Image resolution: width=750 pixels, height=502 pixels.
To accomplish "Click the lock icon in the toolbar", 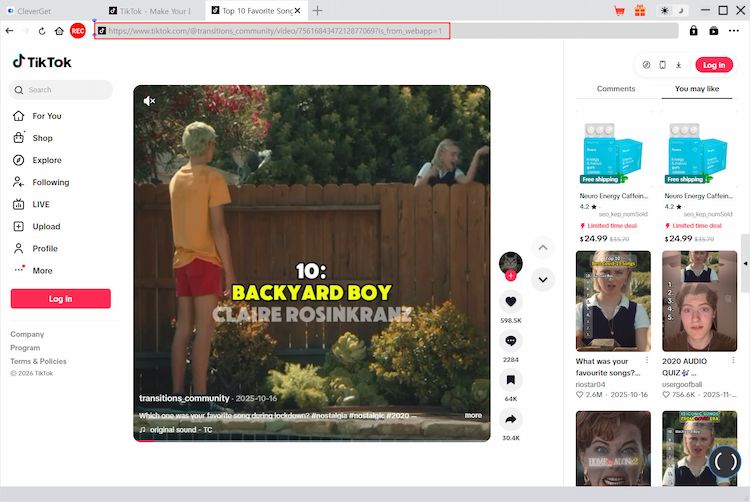I will click(693, 31).
